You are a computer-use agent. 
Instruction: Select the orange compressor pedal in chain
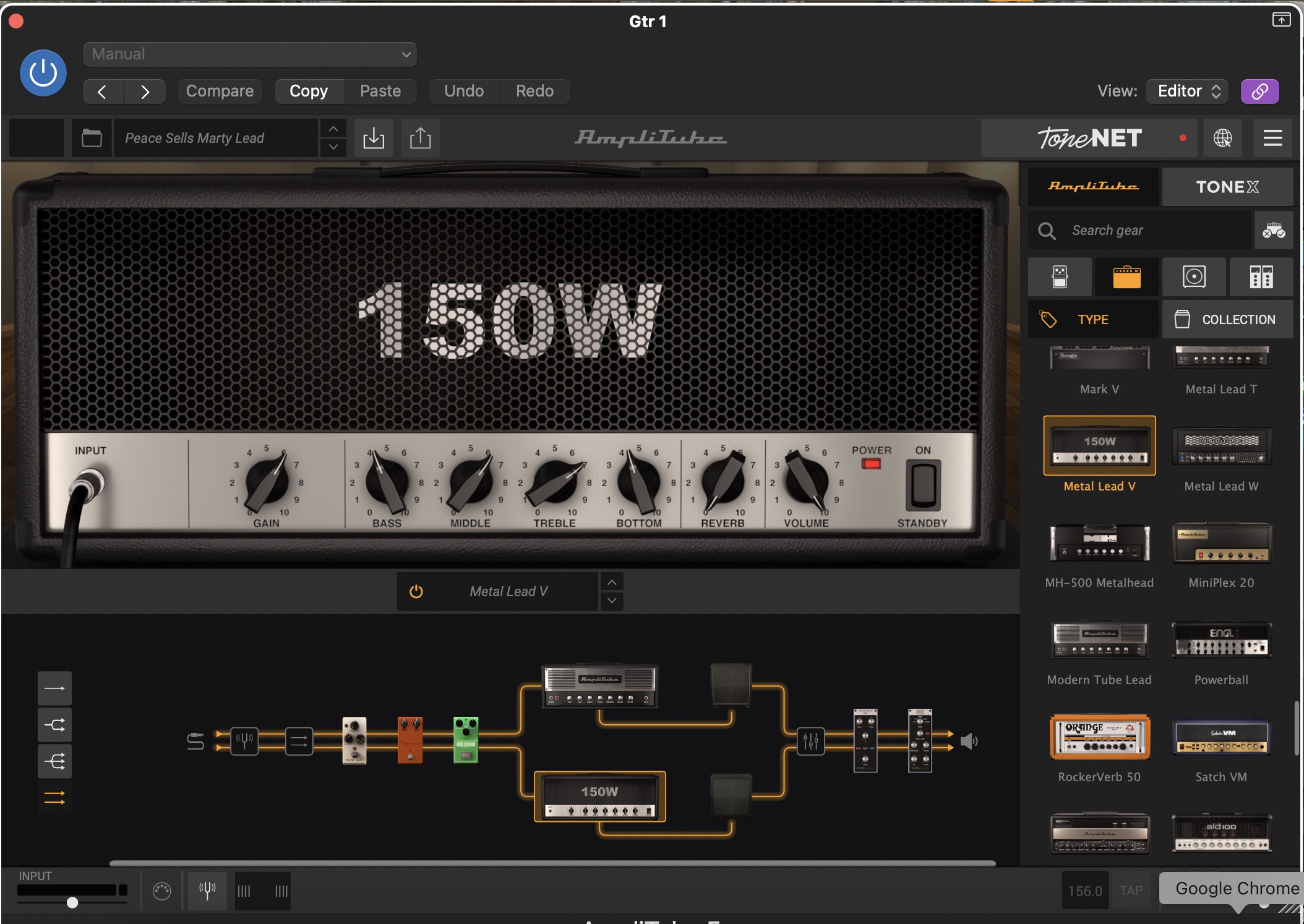[x=410, y=740]
